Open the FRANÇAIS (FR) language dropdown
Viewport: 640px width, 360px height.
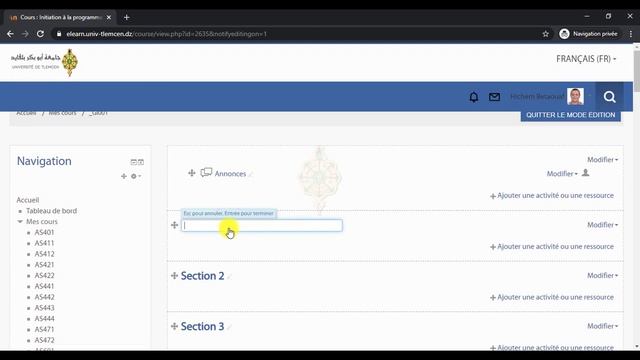586,59
